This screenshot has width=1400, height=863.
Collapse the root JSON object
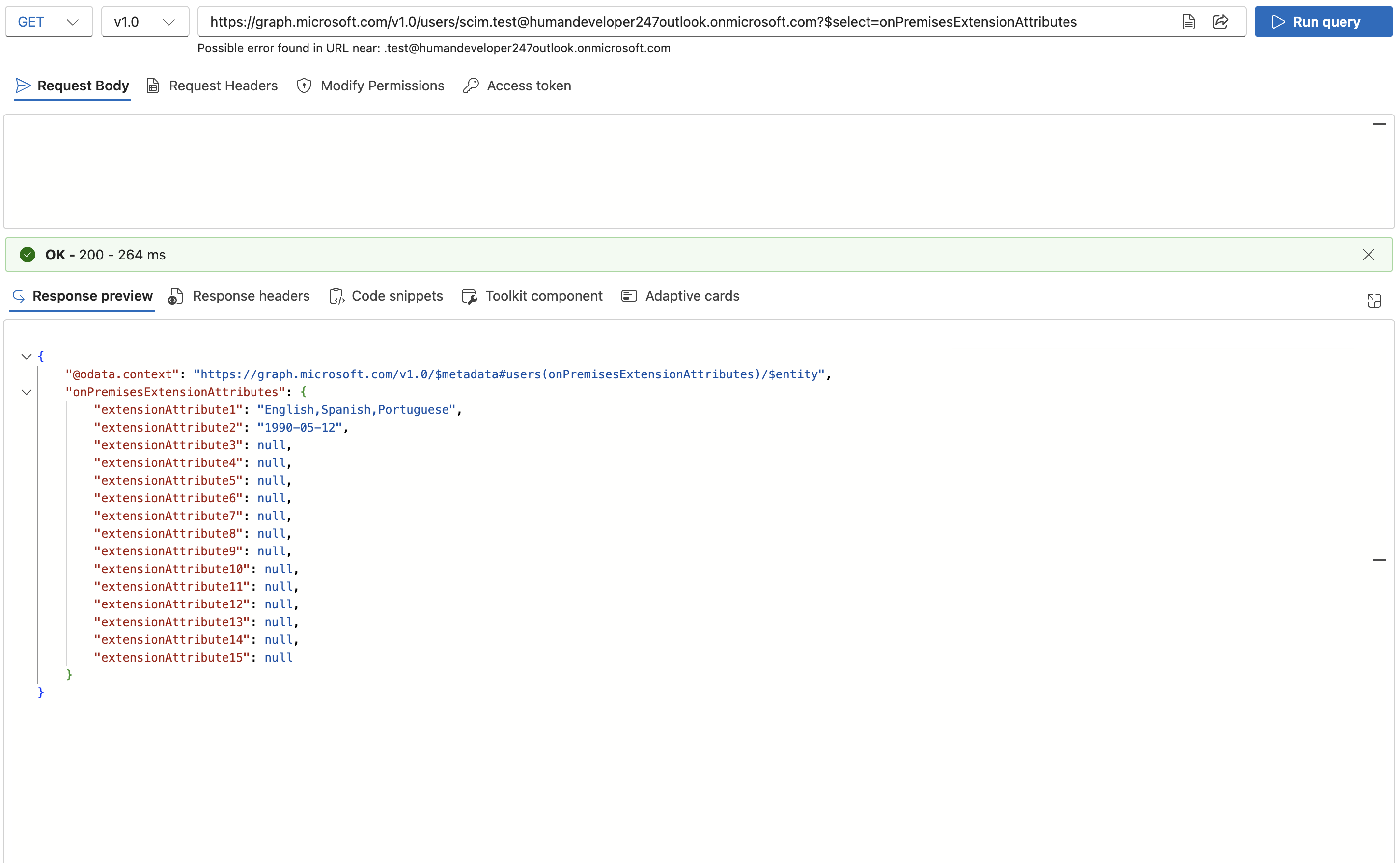point(26,357)
